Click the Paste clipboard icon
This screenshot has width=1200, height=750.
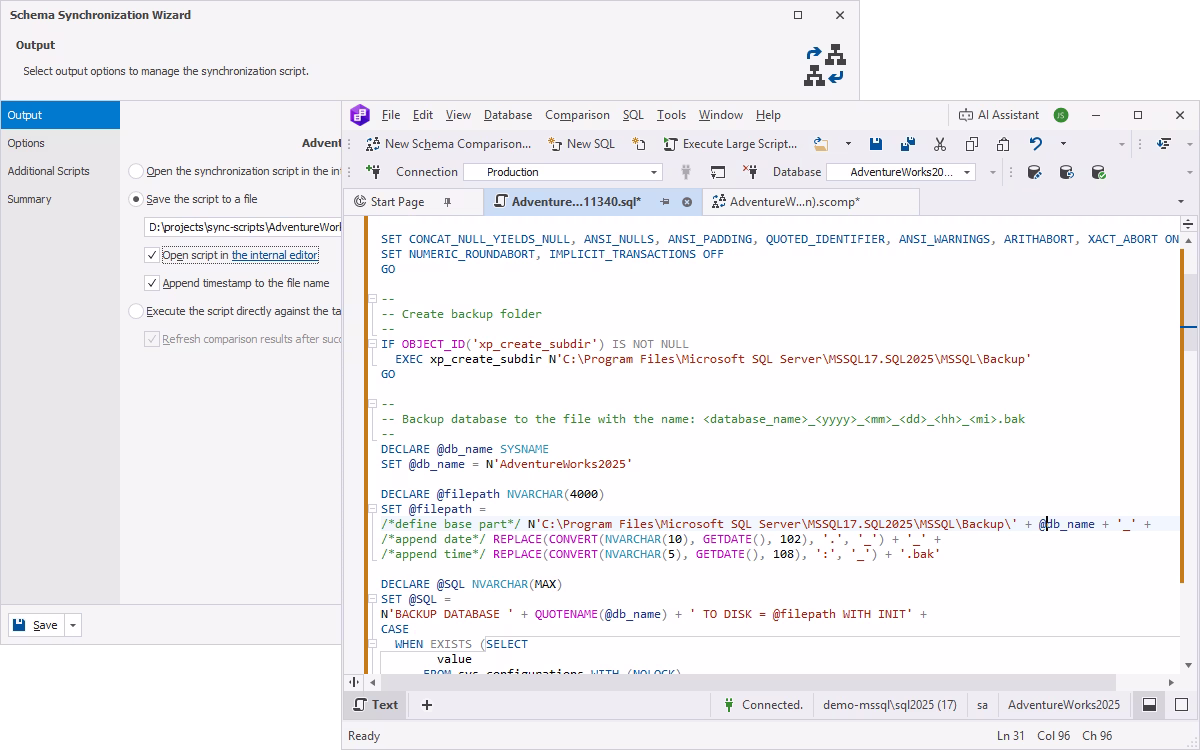coord(1003,144)
